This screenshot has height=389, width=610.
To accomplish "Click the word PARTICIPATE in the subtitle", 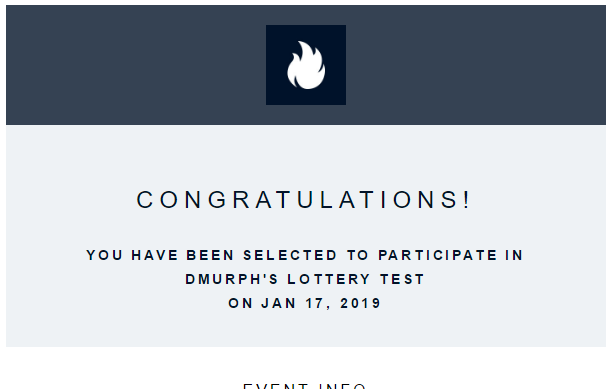I will pyautogui.click(x=438, y=255).
